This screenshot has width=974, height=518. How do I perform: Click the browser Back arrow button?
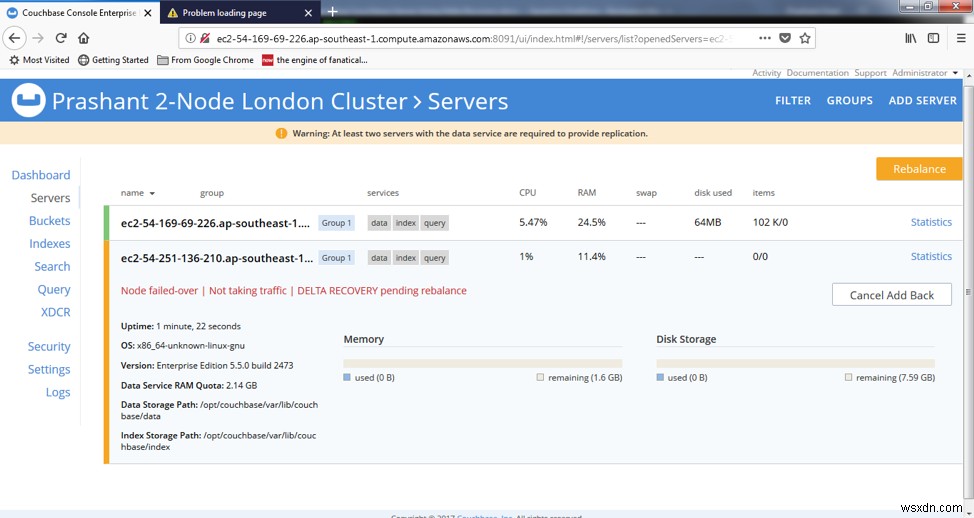point(15,38)
